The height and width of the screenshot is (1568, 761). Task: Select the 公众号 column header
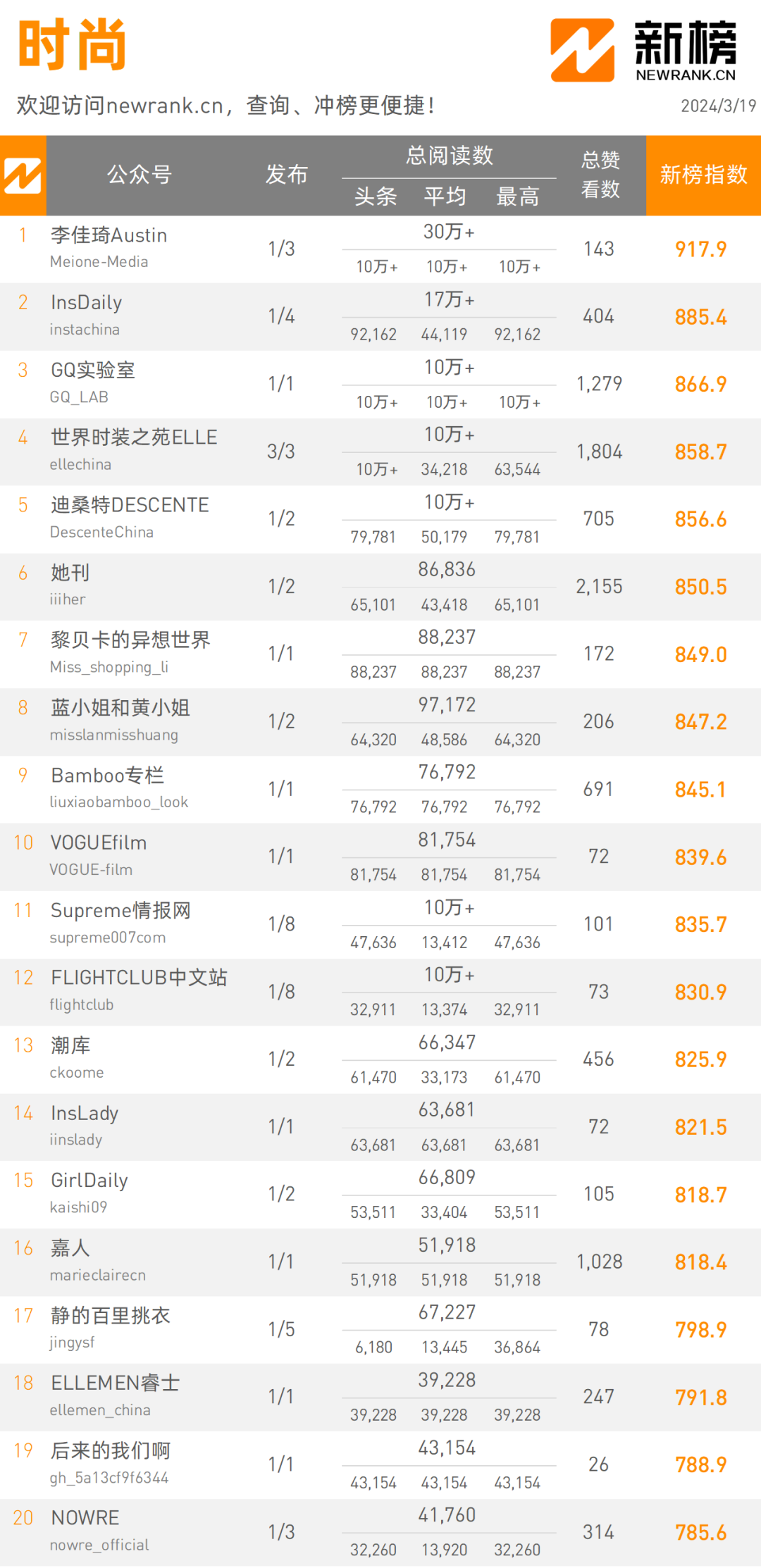[x=140, y=175]
